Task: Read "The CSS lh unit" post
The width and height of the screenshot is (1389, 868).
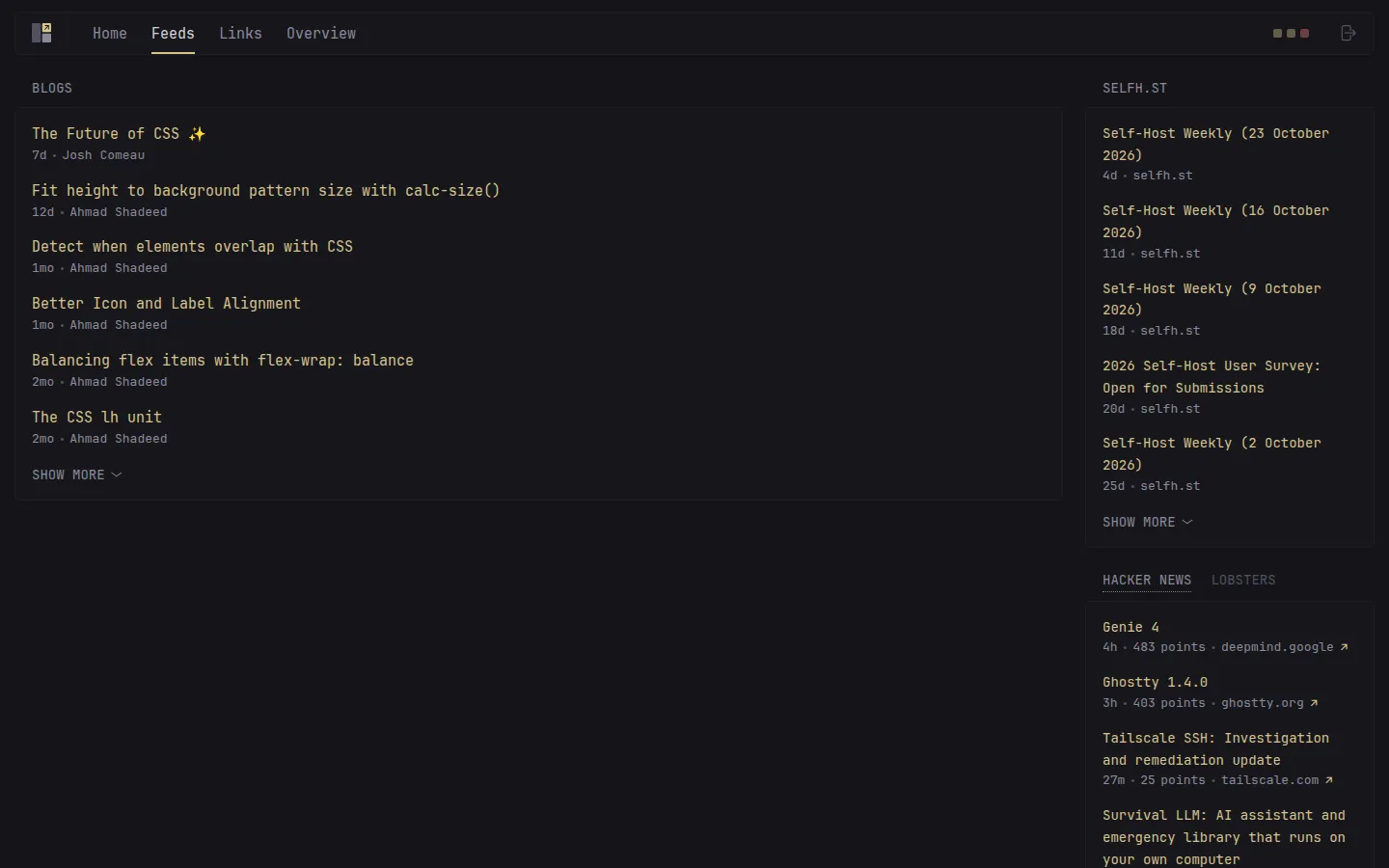Action: (x=96, y=418)
